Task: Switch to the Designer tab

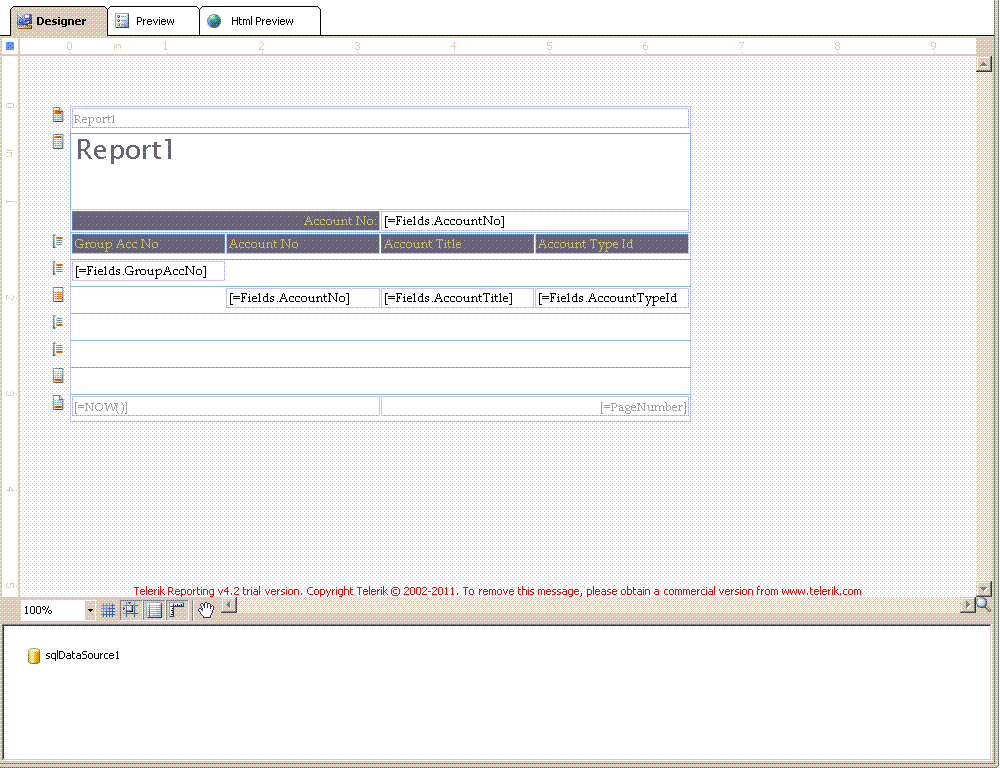Action: tap(59, 21)
